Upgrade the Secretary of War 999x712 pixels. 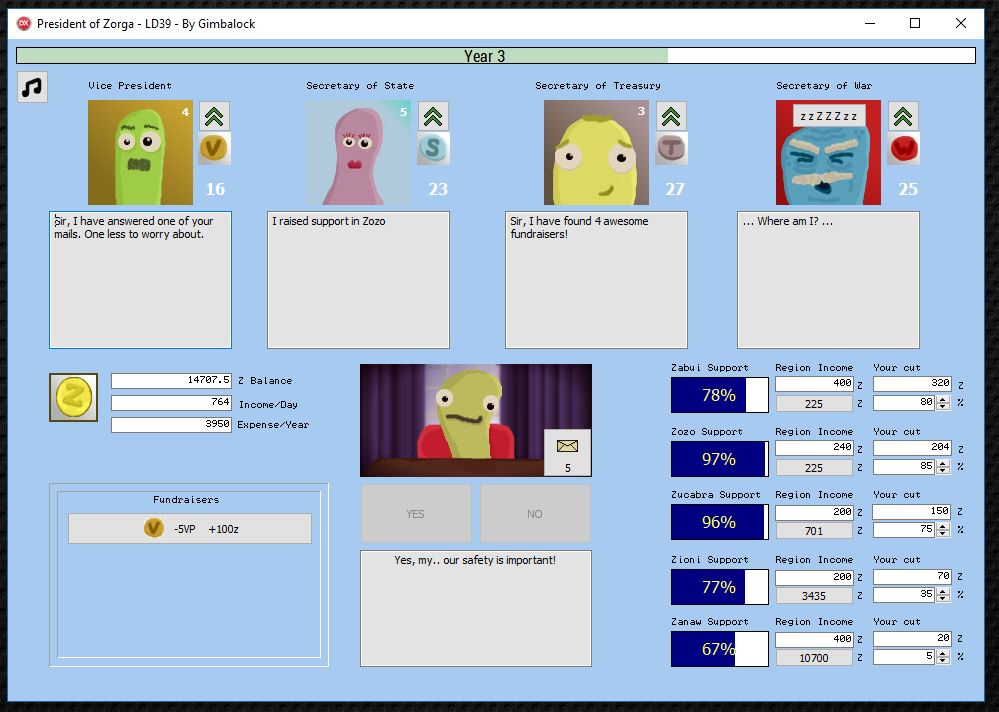point(903,117)
